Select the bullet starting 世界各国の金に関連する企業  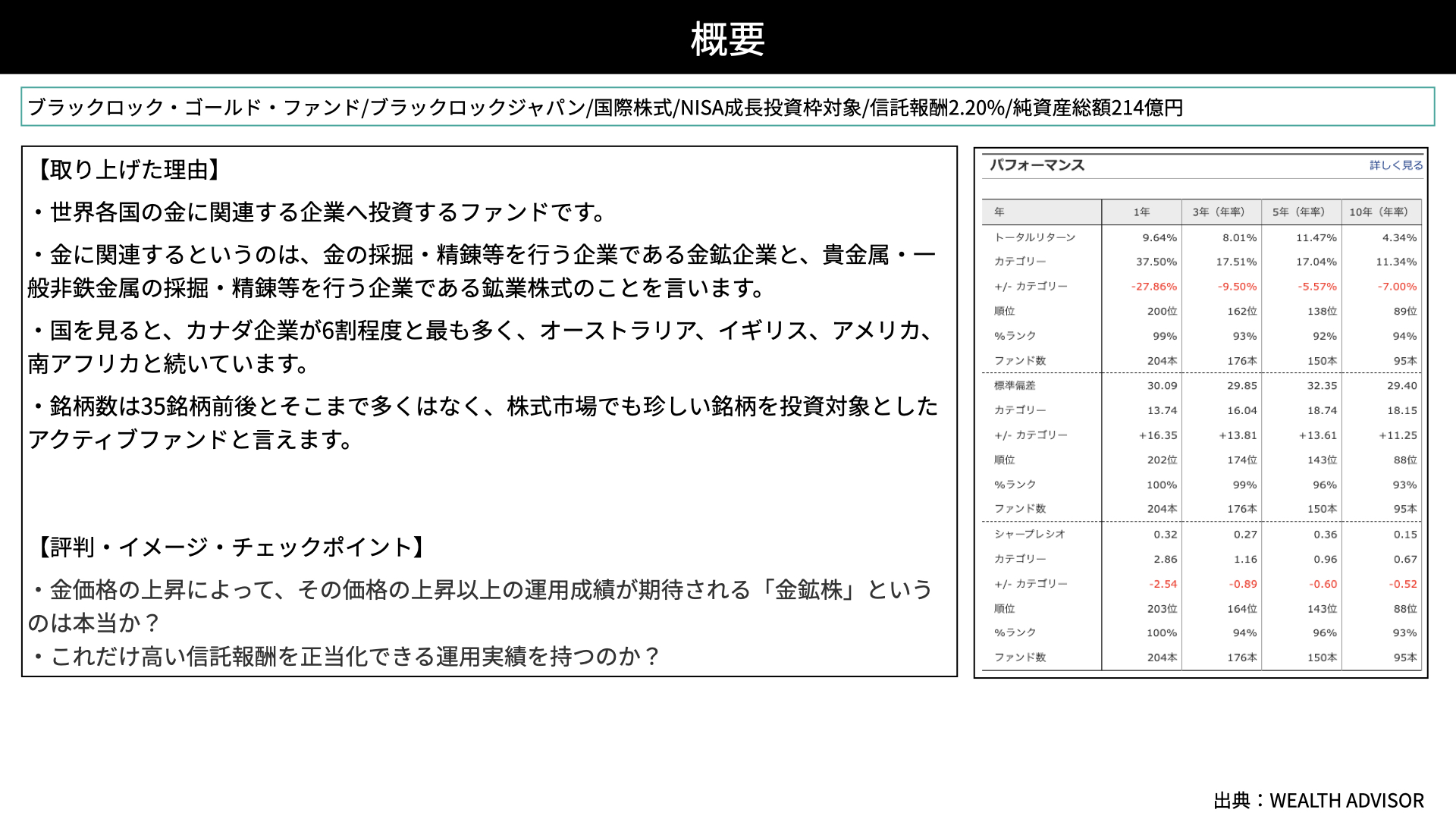tap(318, 212)
